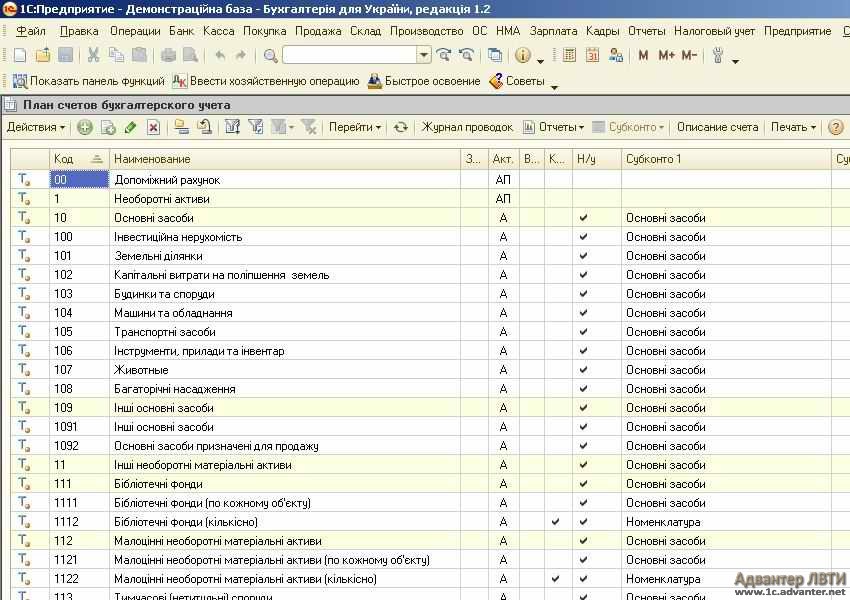This screenshot has width=850, height=600.
Task: Click the New document icon in the main toolbar
Action: click(x=20, y=55)
